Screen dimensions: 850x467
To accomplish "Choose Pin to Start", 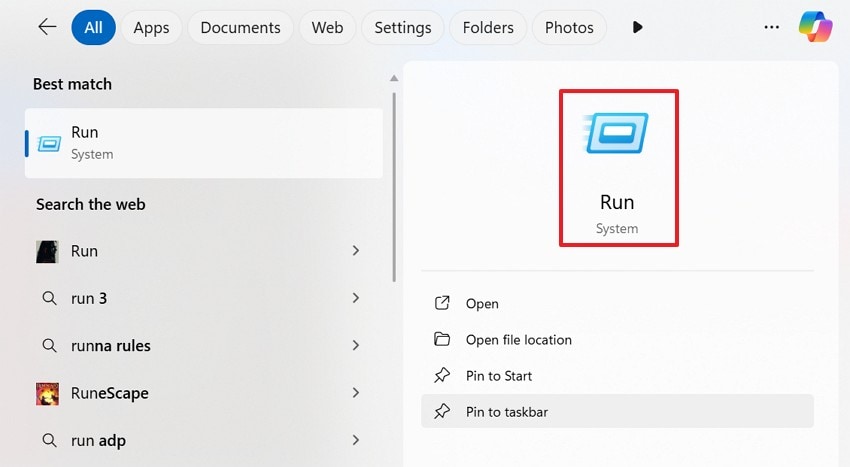I will (617, 375).
